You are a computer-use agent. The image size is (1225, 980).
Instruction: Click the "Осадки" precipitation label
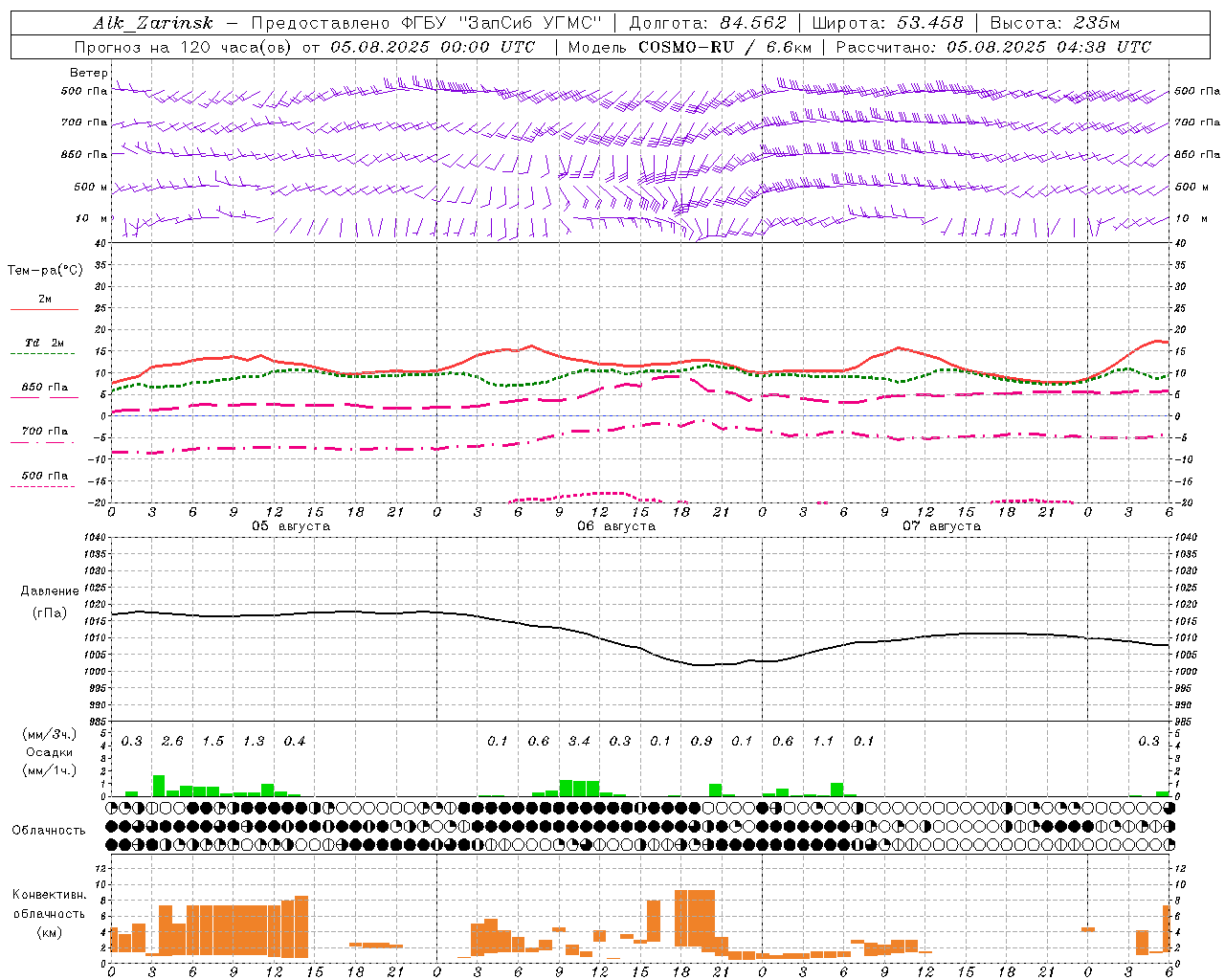(50, 752)
